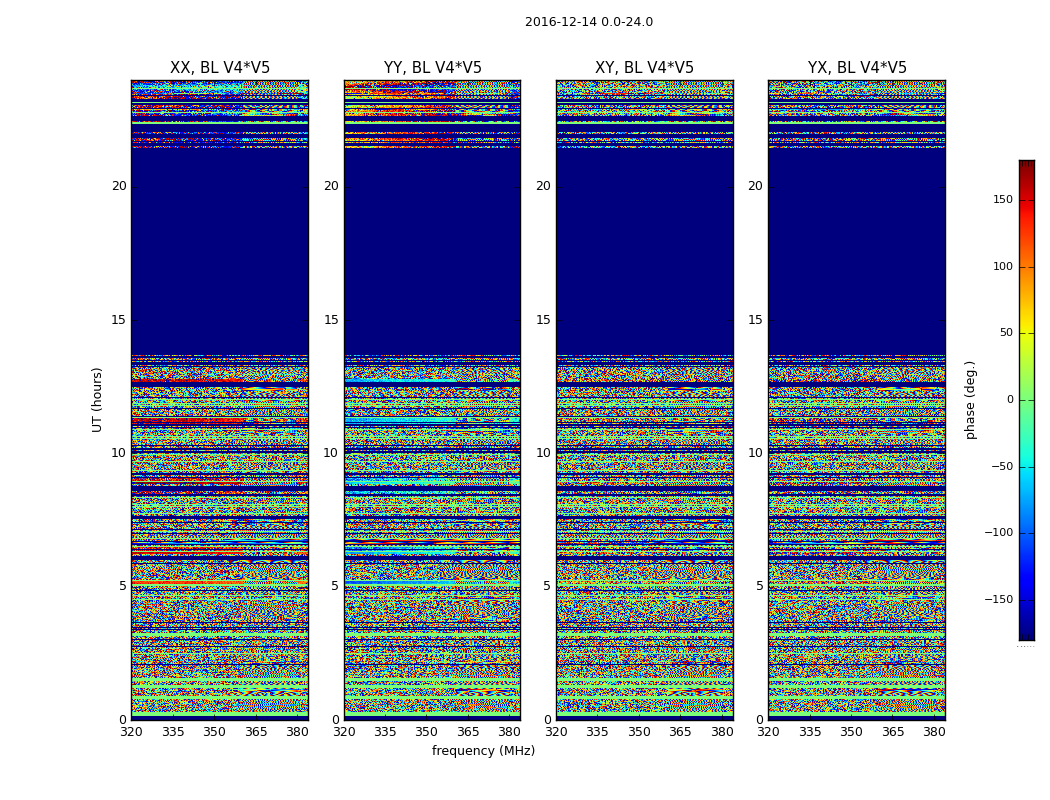Click the colorbar tick label '150'
1050x800 pixels.
pyautogui.click(x=1003, y=199)
